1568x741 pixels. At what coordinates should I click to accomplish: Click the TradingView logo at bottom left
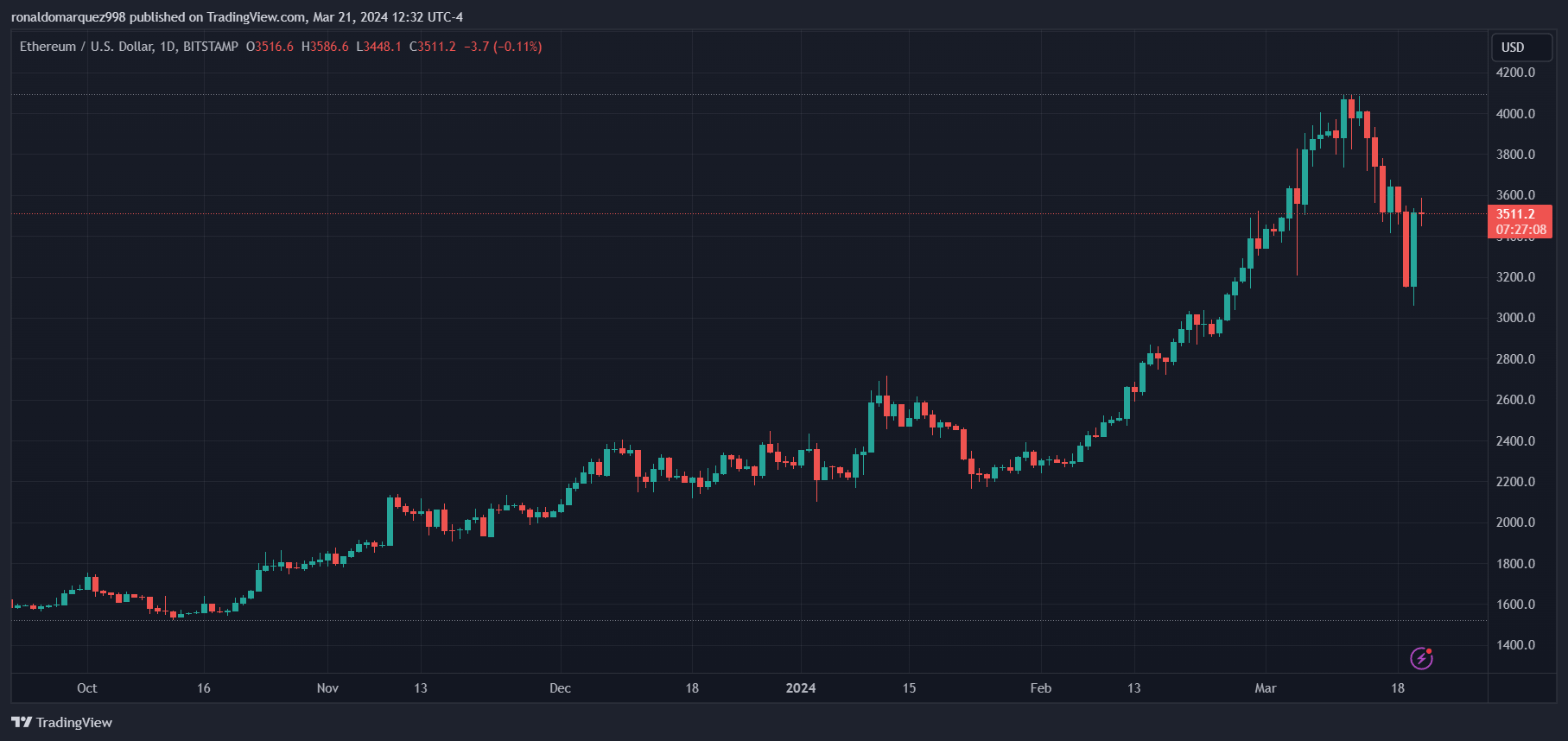(x=61, y=722)
